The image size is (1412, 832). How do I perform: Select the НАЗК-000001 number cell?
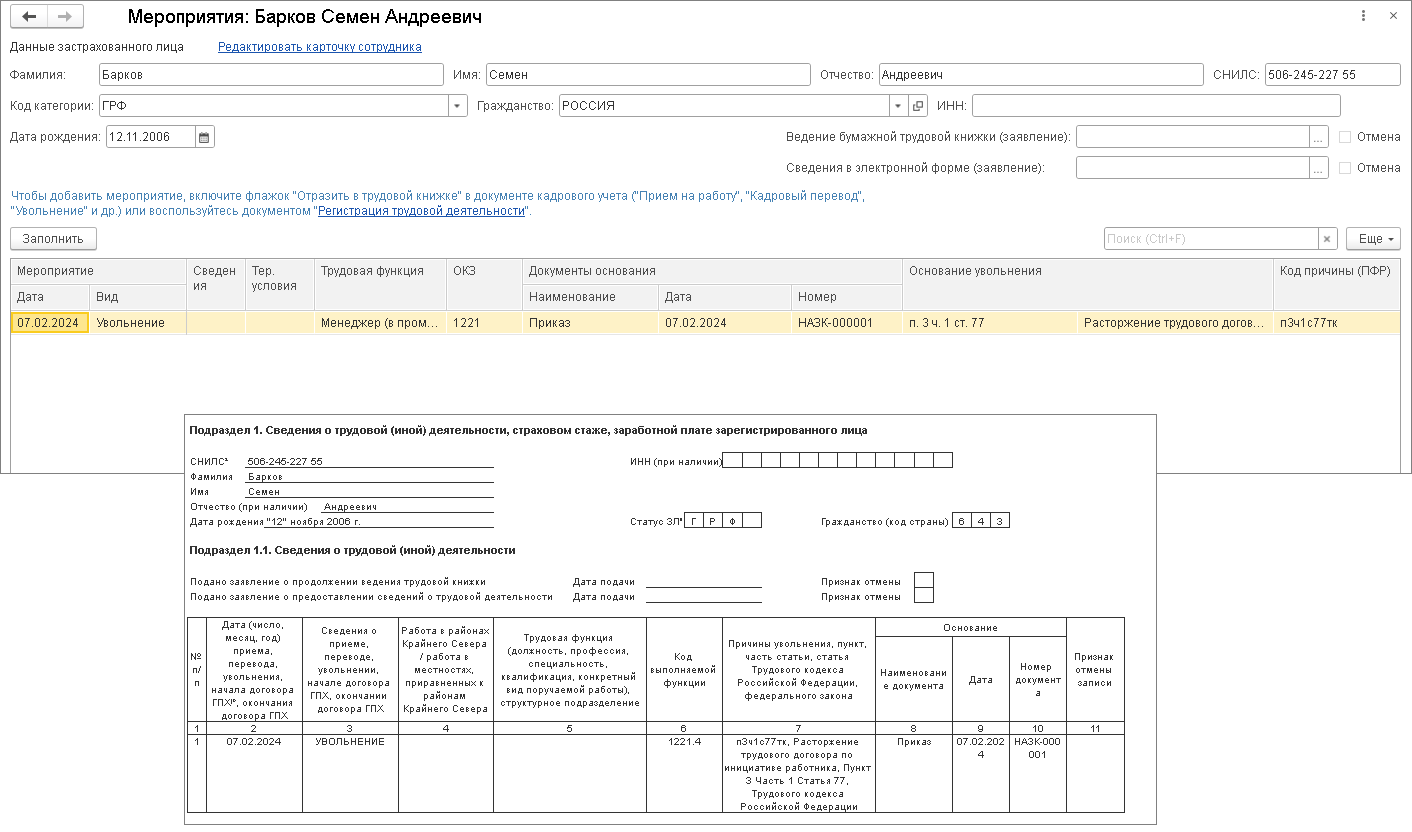pos(847,322)
